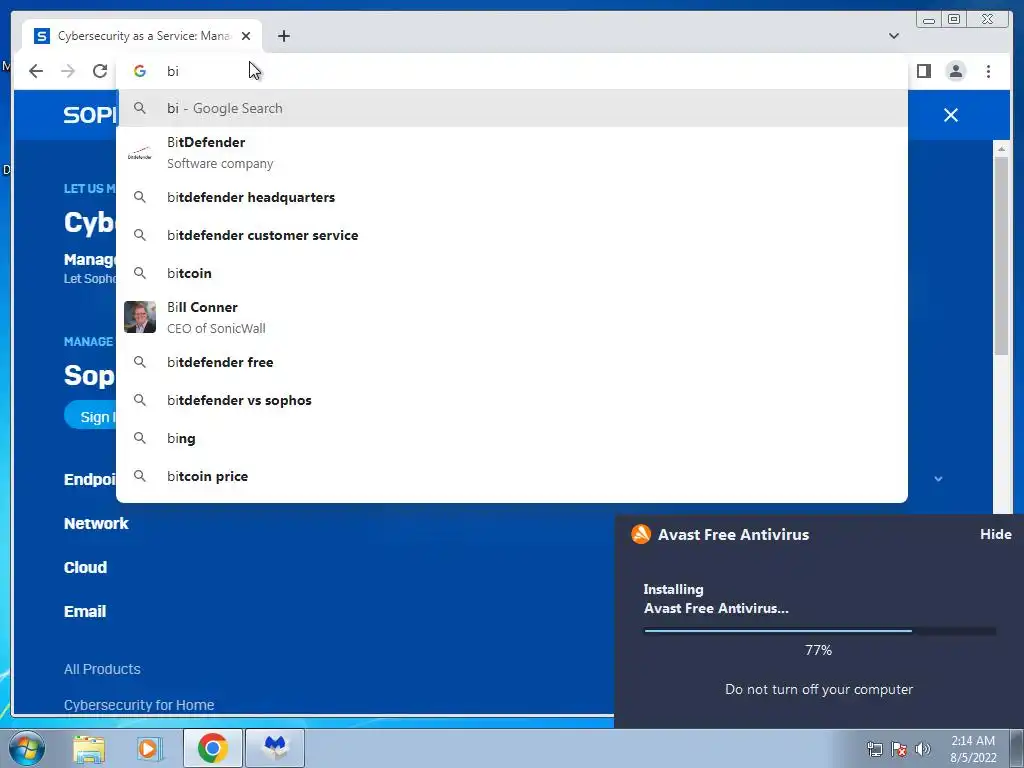Choose BitDefender Software company suggestion
Viewport: 1024px width, 768px height.
click(512, 153)
